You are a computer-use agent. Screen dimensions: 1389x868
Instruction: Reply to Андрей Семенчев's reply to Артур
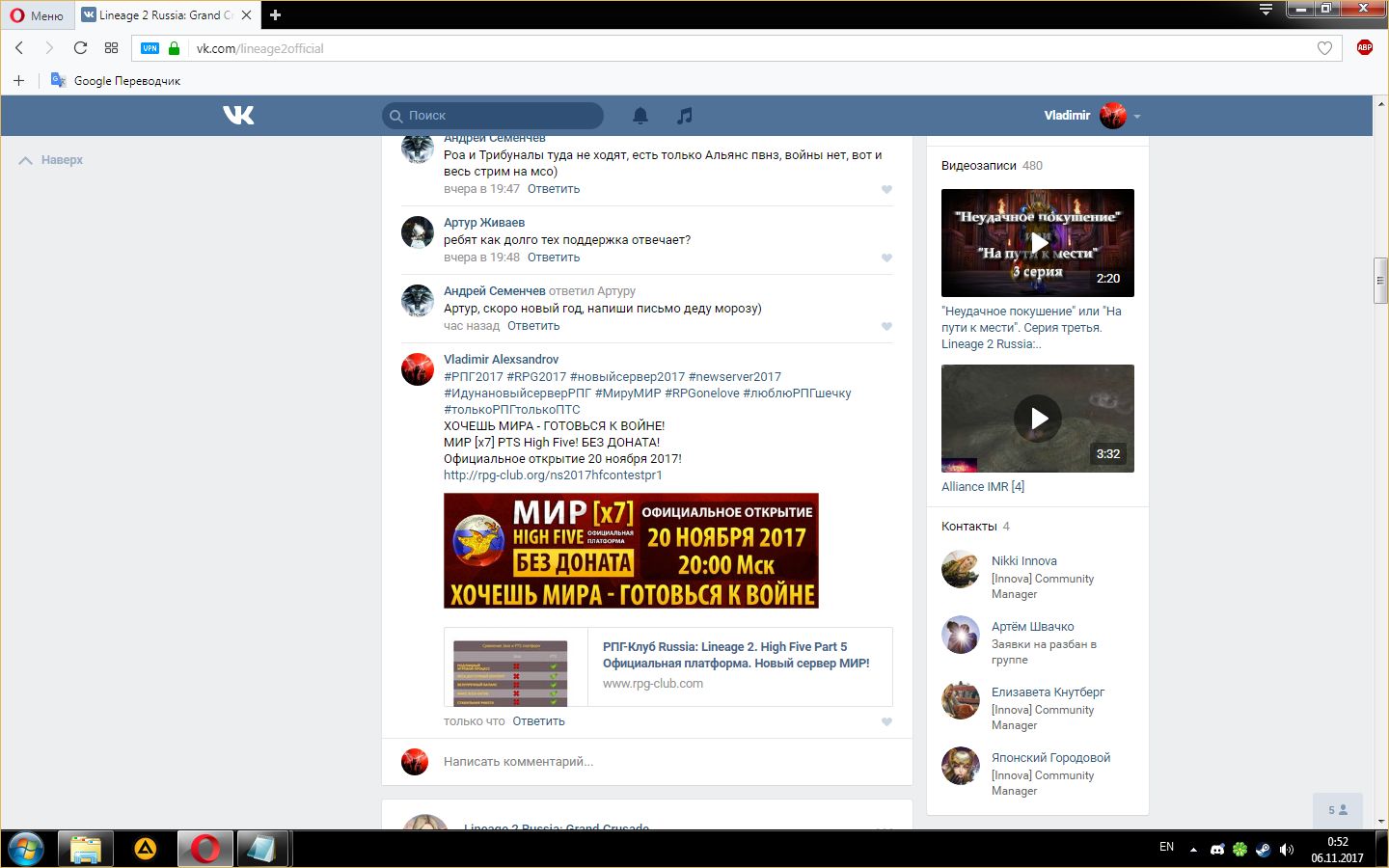click(x=533, y=326)
